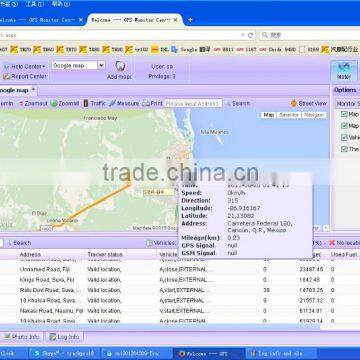Toggle the Traffic layer tool
Image resolution: width=360 pixels, height=360 pixels.
[x=94, y=104]
